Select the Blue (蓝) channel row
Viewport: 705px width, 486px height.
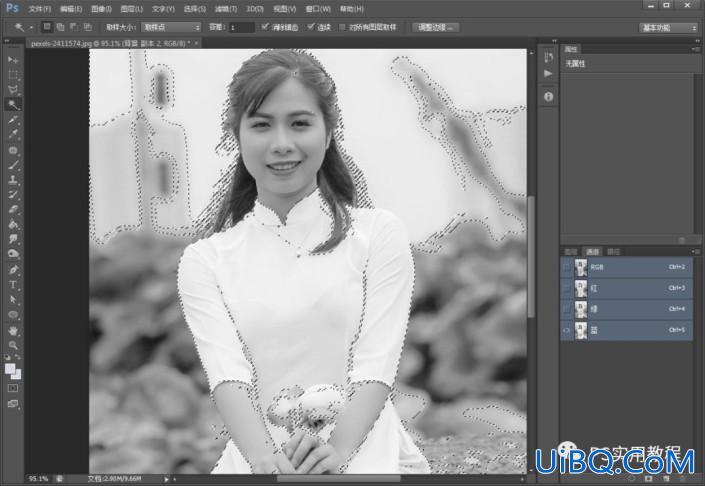tap(626, 330)
